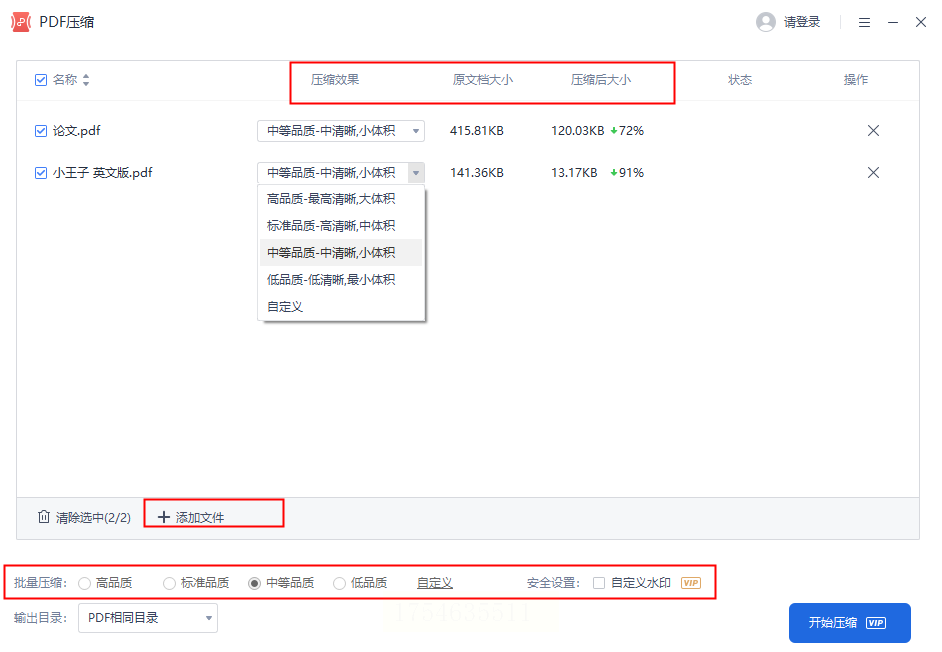Enable the 自定义水印 checkbox

click(598, 583)
